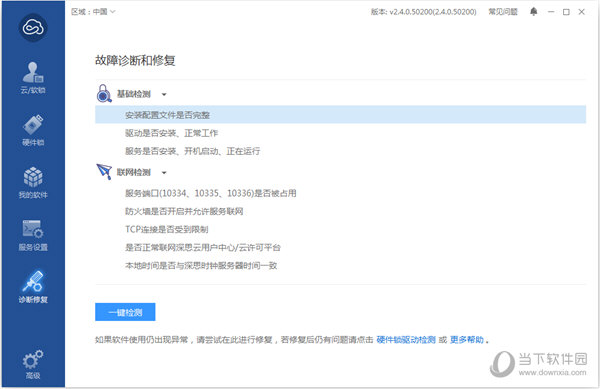This screenshot has width=600, height=389.
Task: Collapse the 联网检测 section arrow
Action: tap(164, 173)
